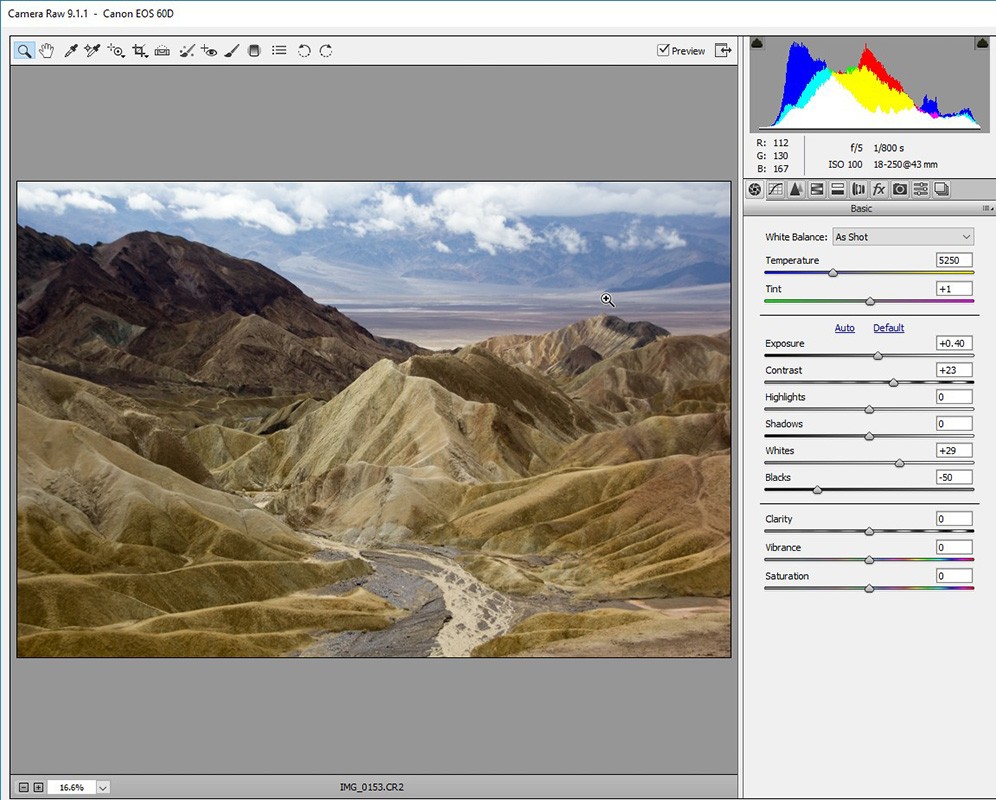Click the Temperature slider handle
Screen dimensions: 996x800
833,273
